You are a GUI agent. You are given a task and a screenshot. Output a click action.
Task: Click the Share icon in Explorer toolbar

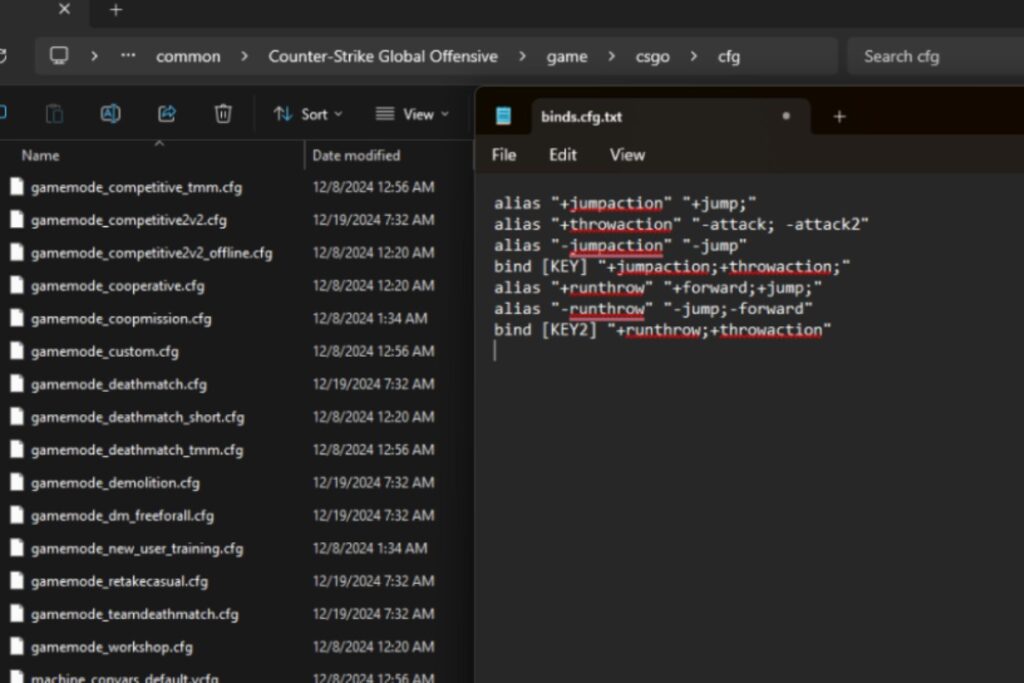click(167, 114)
